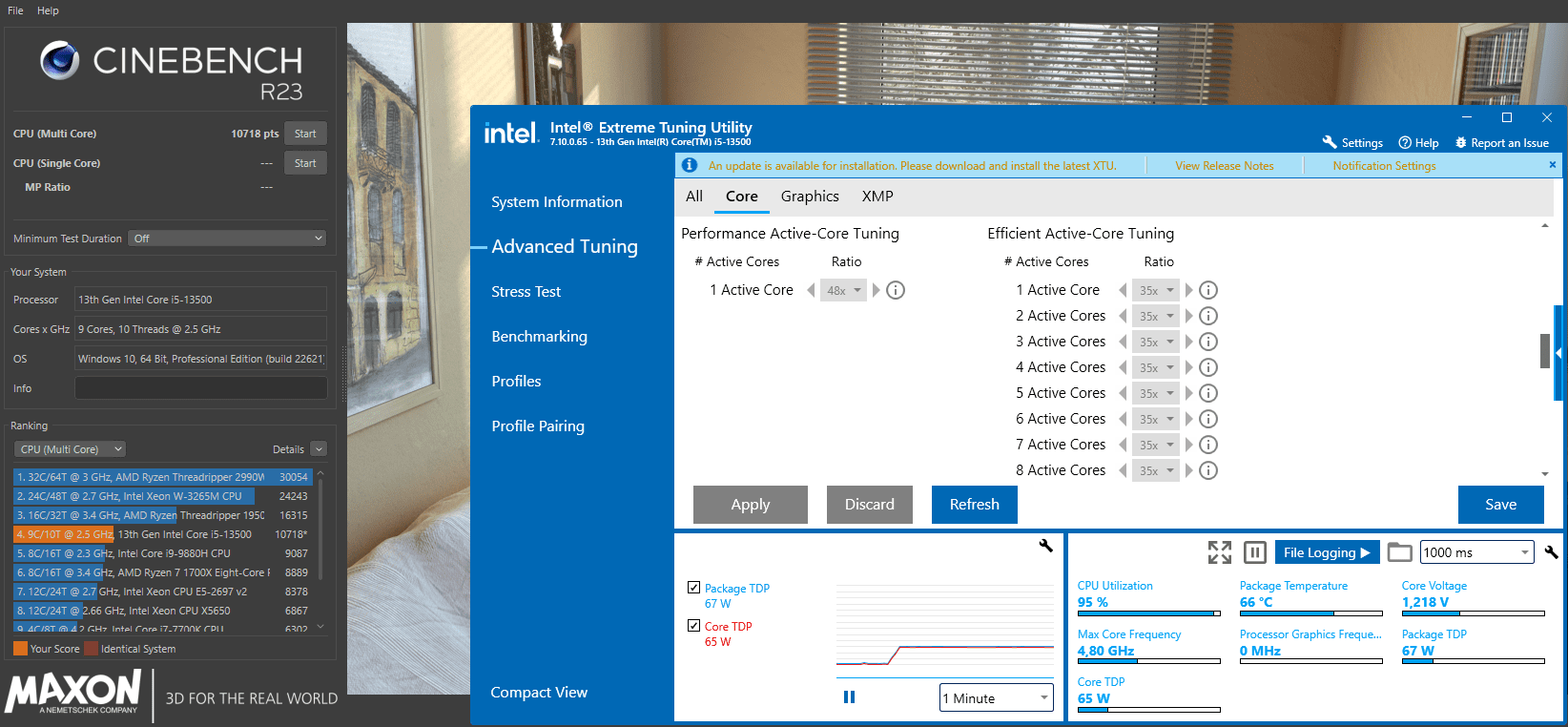Open the 1000 ms interval dropdown

coord(1477,552)
